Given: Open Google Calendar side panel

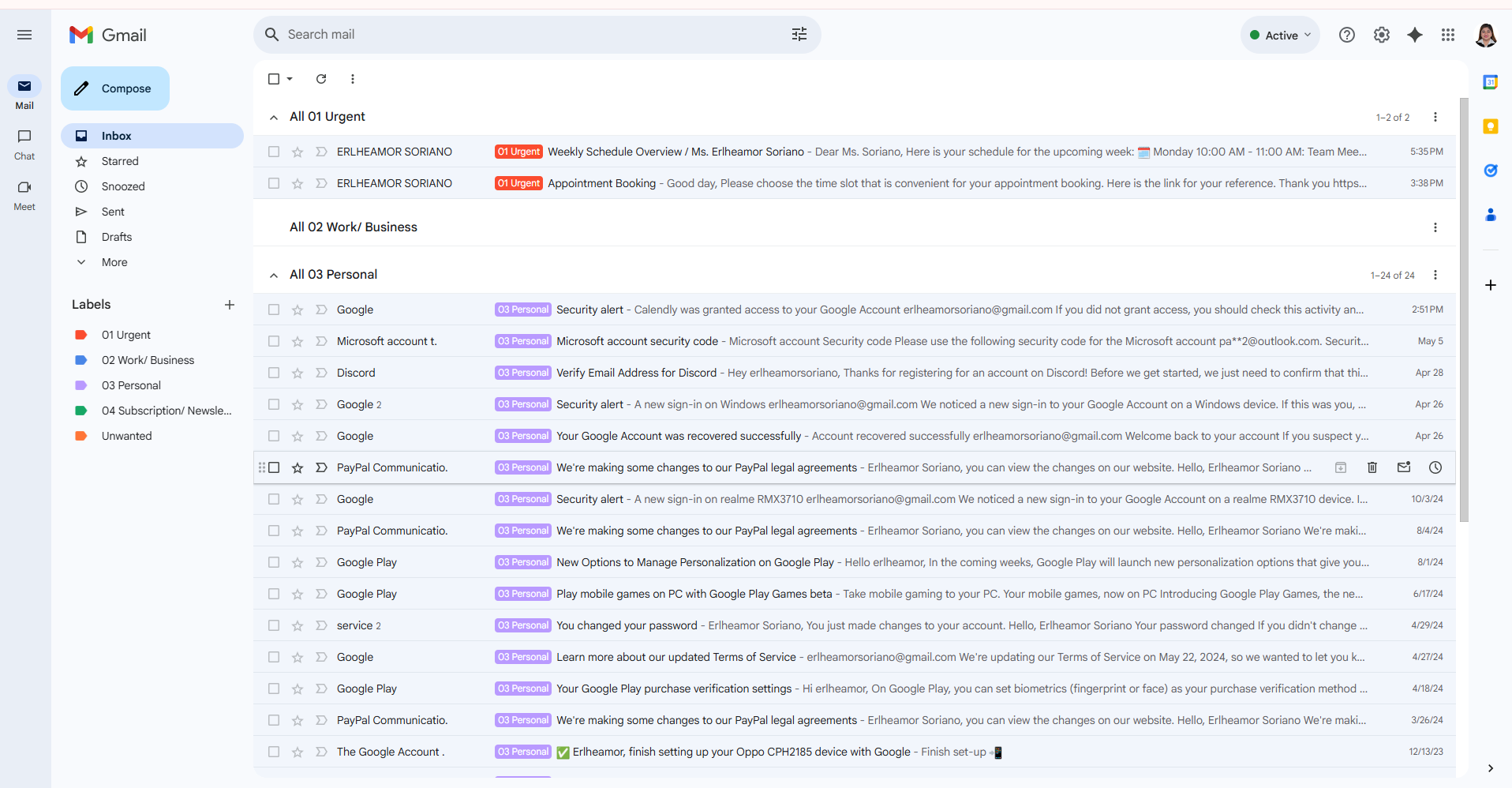Looking at the screenshot, I should pos(1490,82).
